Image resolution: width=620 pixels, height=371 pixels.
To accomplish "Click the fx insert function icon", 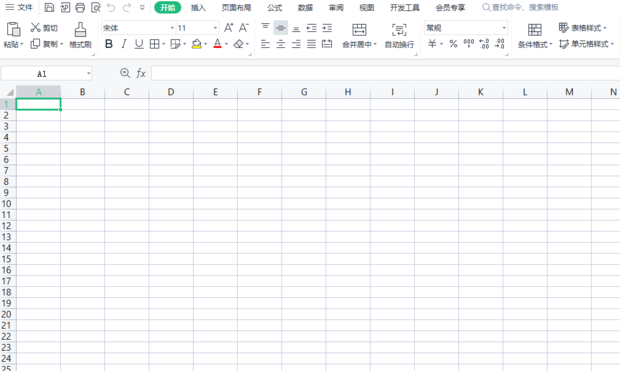I will pos(141,73).
